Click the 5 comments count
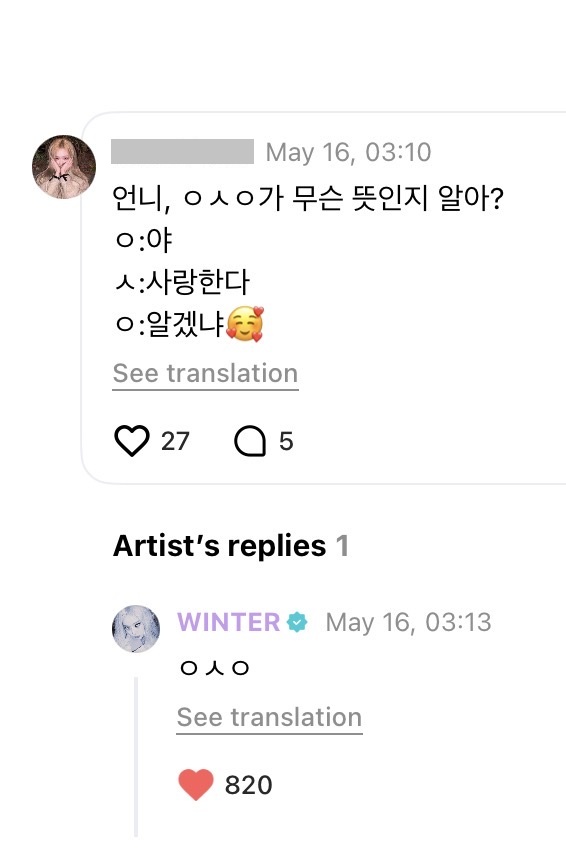This screenshot has width=566, height=855. point(286,441)
